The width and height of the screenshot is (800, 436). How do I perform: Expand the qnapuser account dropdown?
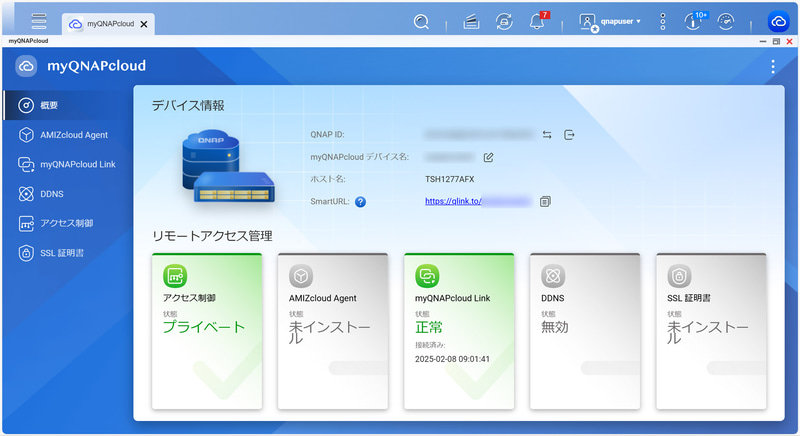[x=620, y=21]
